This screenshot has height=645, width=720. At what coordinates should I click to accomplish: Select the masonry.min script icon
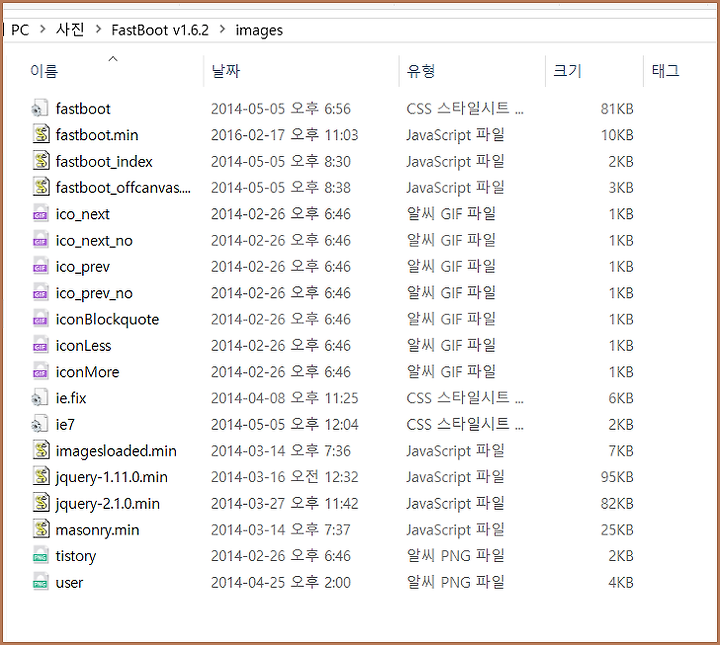click(x=41, y=530)
